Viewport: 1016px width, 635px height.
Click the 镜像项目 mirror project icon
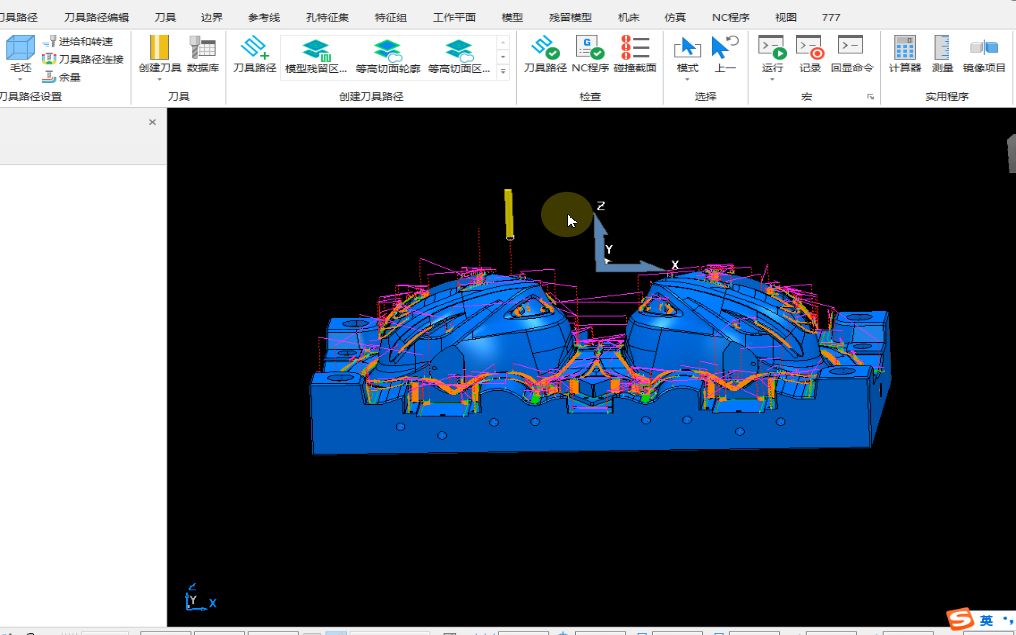coord(984,53)
